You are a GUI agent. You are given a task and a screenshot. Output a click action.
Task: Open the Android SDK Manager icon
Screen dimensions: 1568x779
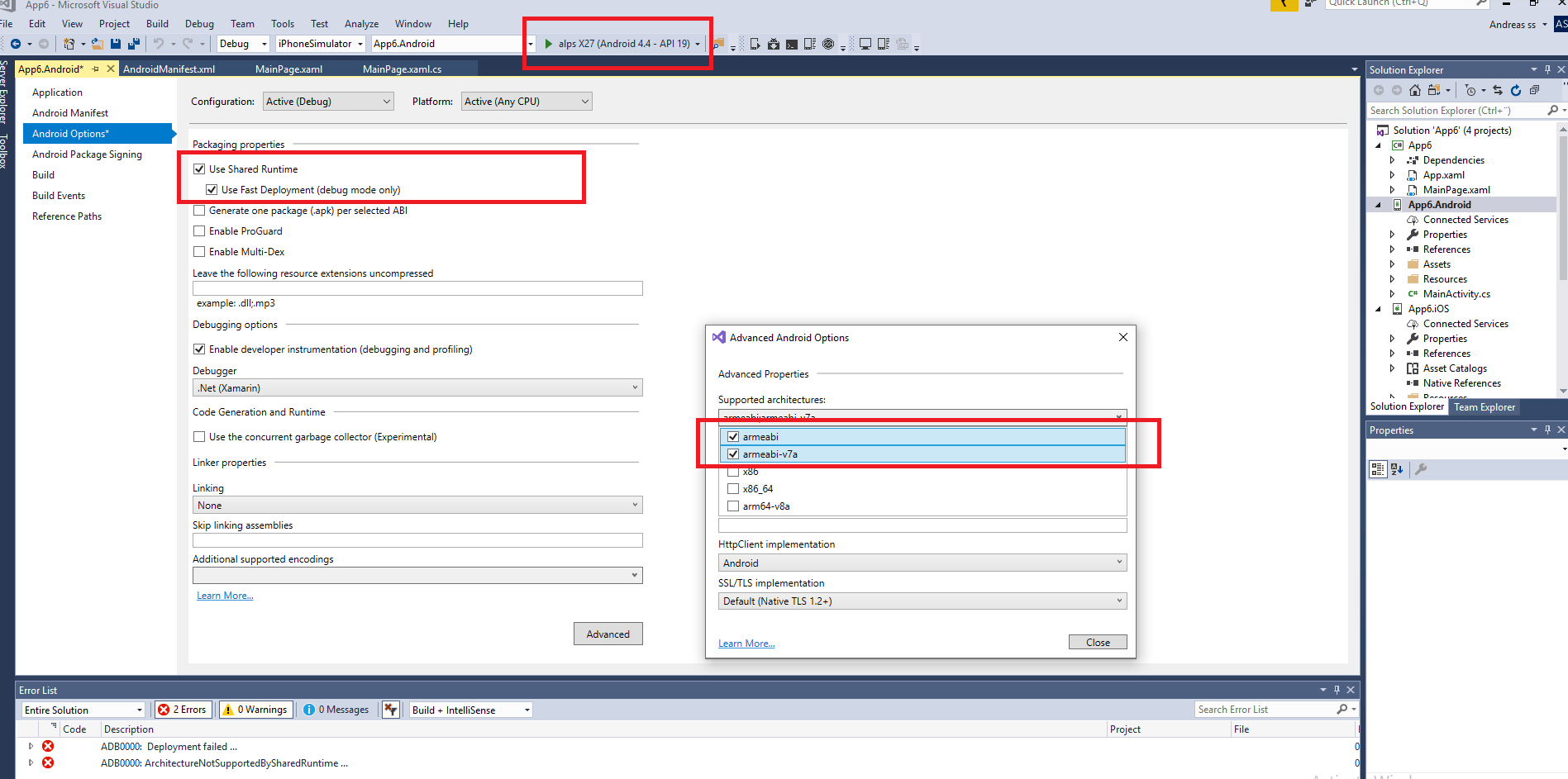(773, 43)
